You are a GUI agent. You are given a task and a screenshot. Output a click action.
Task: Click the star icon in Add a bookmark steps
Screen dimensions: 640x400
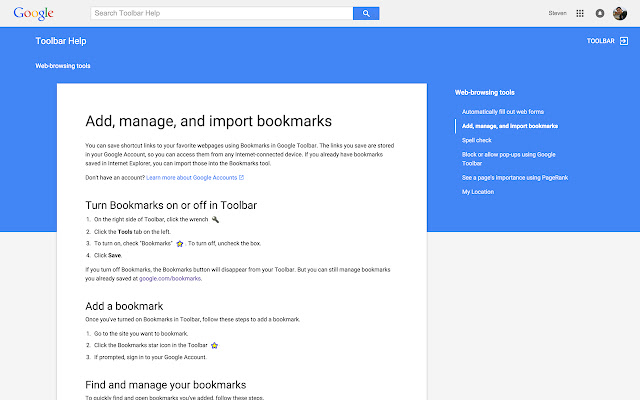[214, 345]
